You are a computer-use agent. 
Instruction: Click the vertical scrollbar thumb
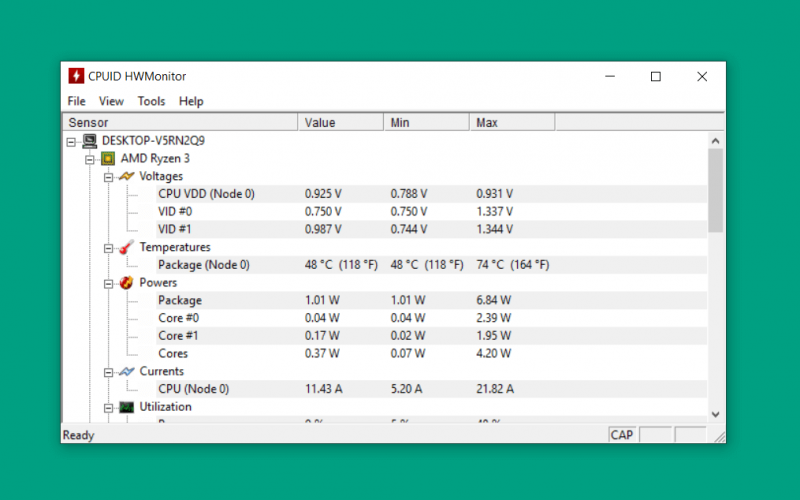[x=715, y=191]
